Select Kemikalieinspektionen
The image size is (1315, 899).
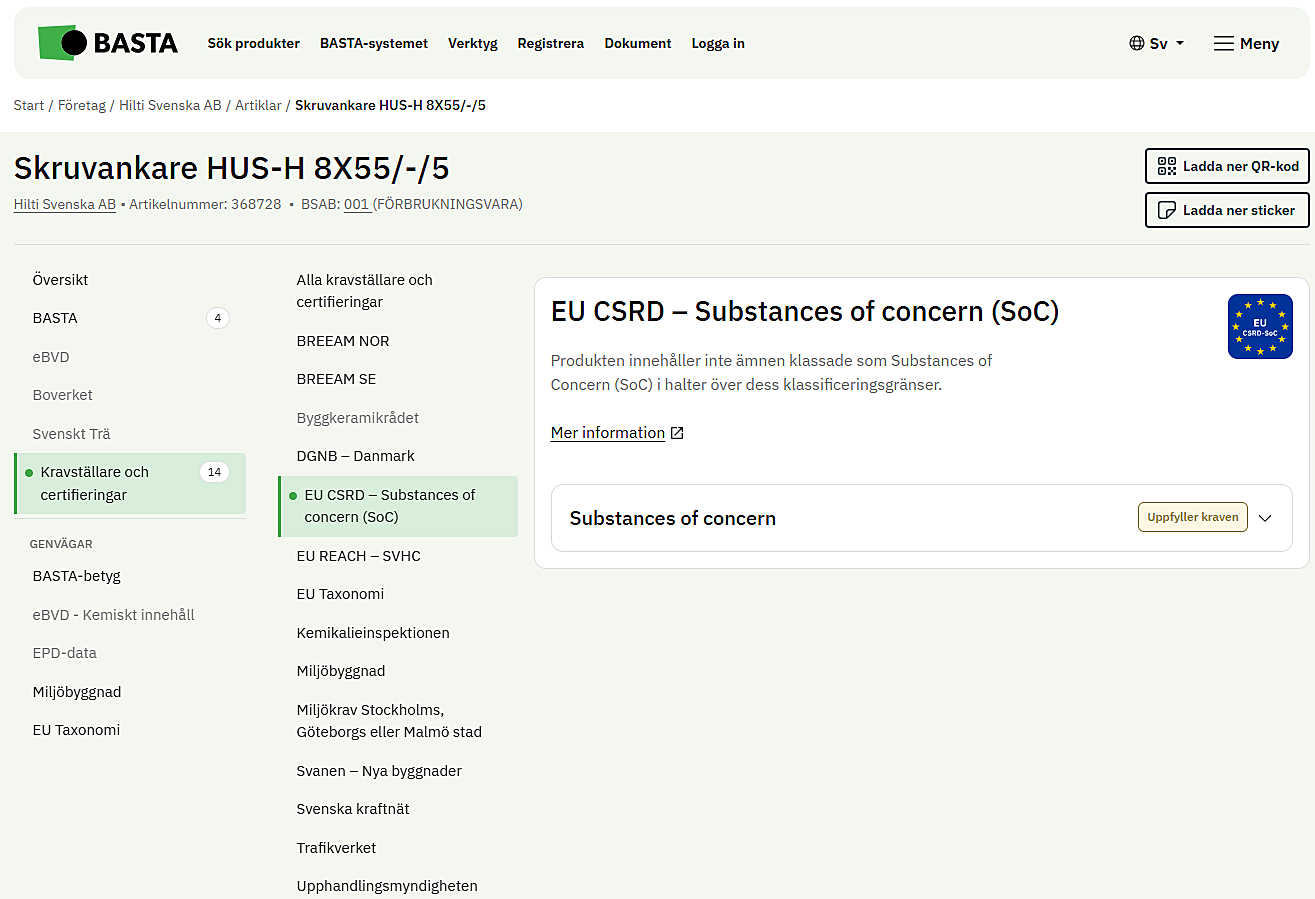pyautogui.click(x=398, y=633)
